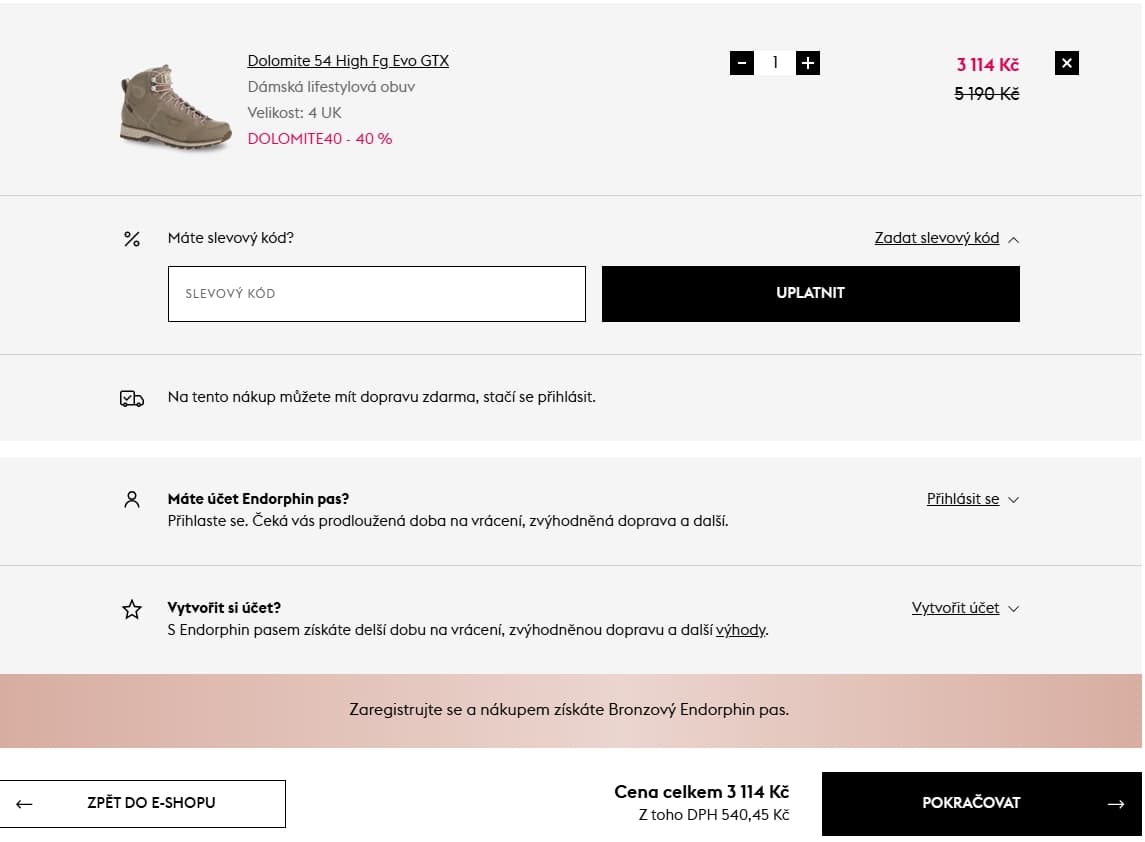
Task: Click the star icon beside Vytvořit si účet
Action: pos(132,609)
